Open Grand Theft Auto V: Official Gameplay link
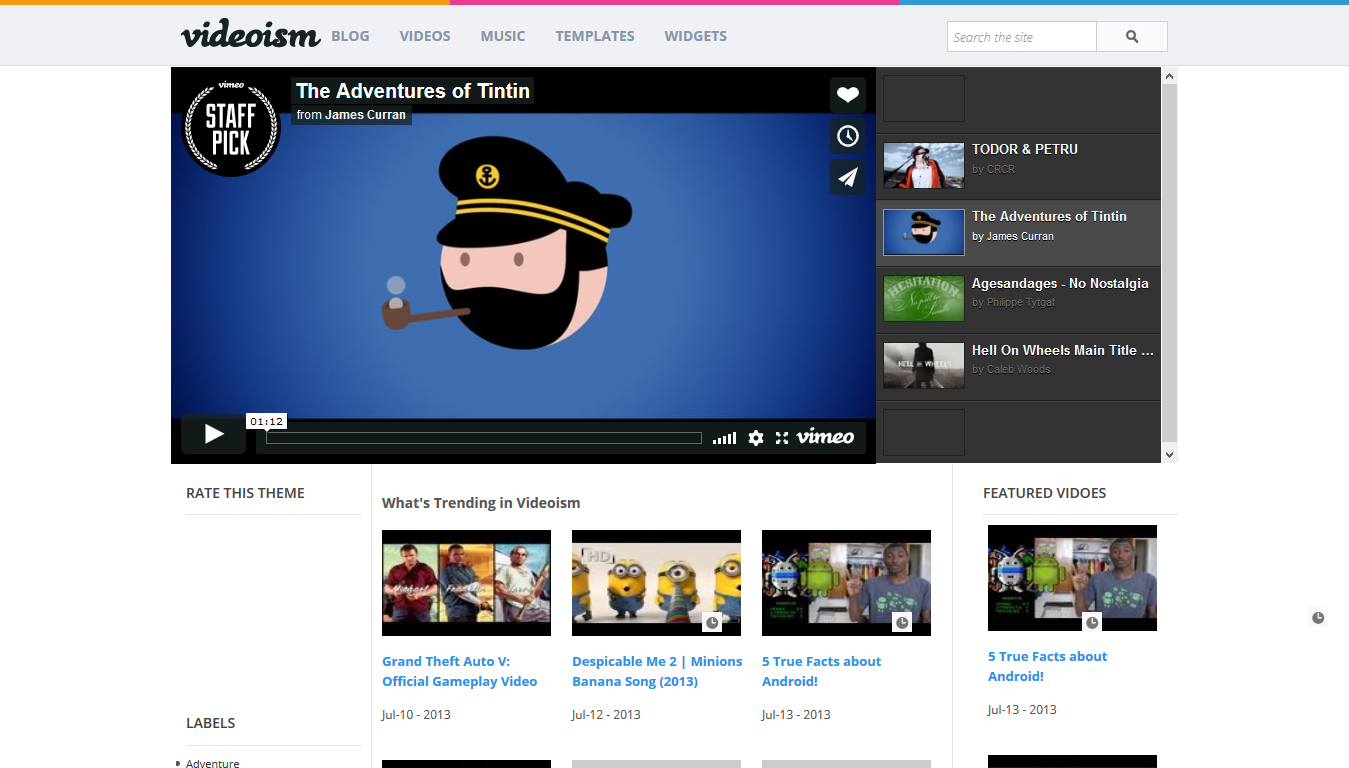This screenshot has width=1349, height=768. point(460,671)
